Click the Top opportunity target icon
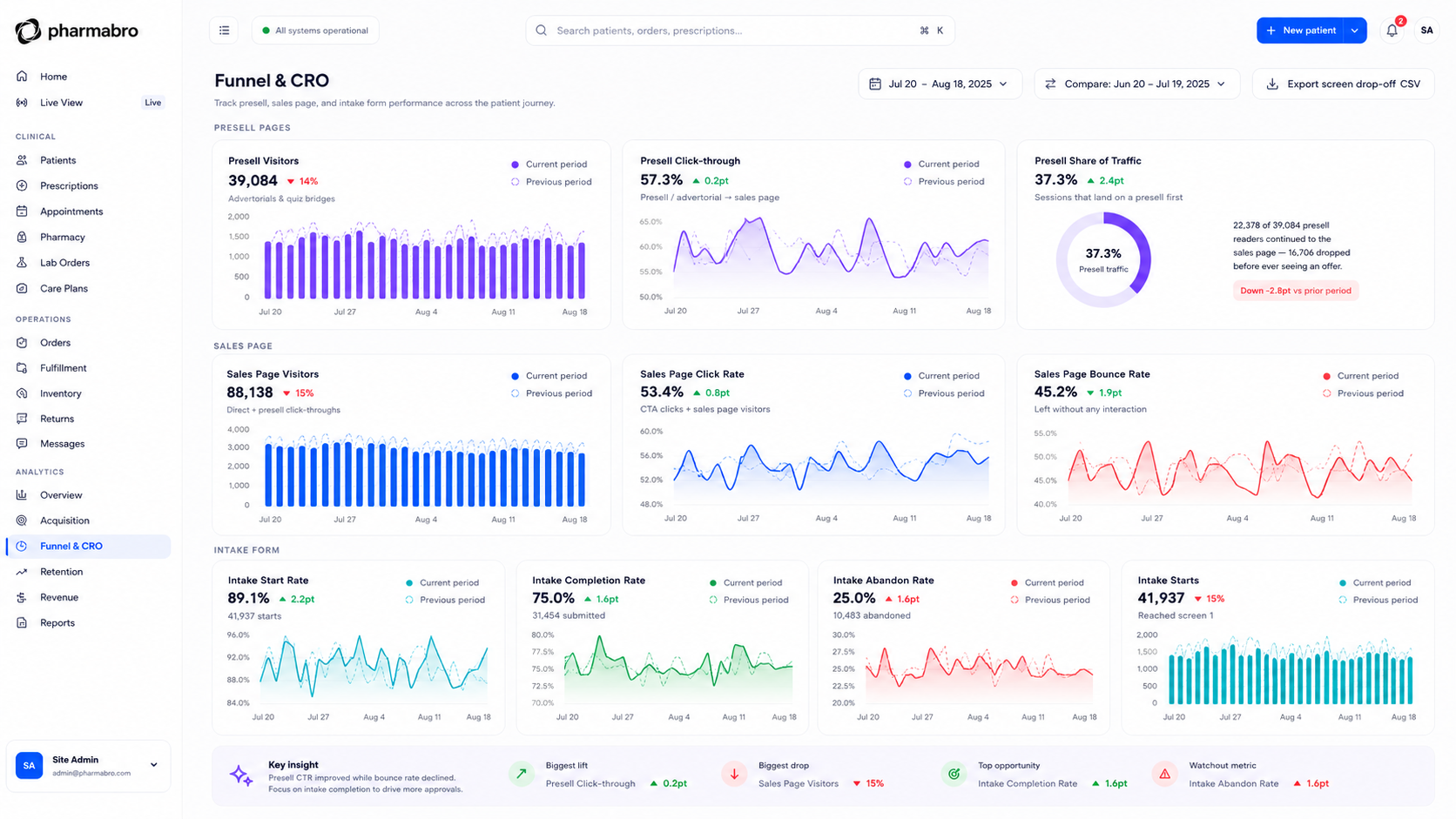 [954, 774]
